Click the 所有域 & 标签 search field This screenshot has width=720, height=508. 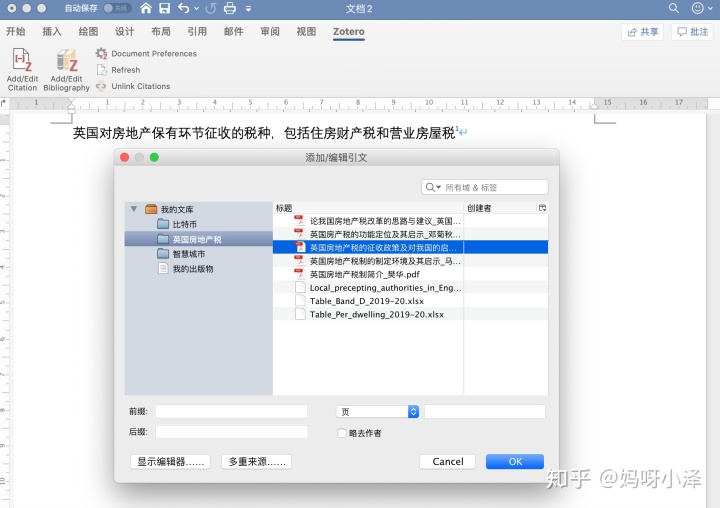coord(484,187)
